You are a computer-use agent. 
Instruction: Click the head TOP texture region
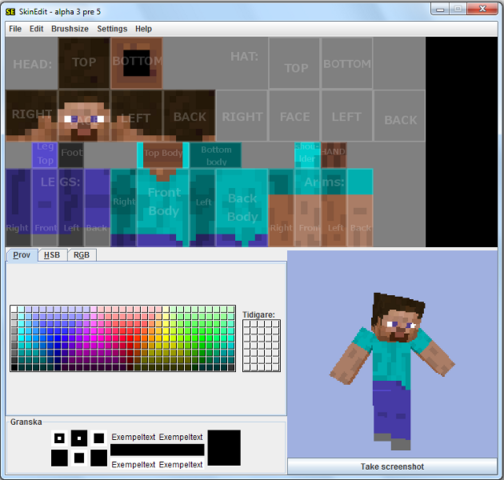point(84,63)
